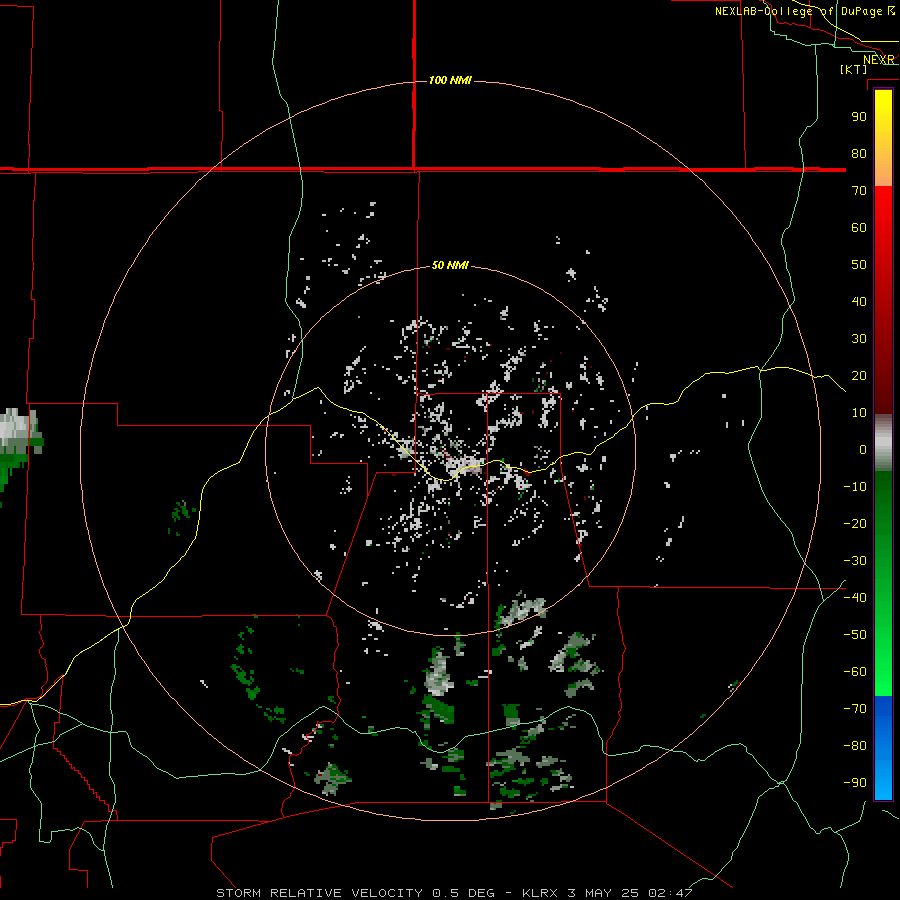Click the -80 scale label
The image size is (900, 900).
(x=855, y=746)
